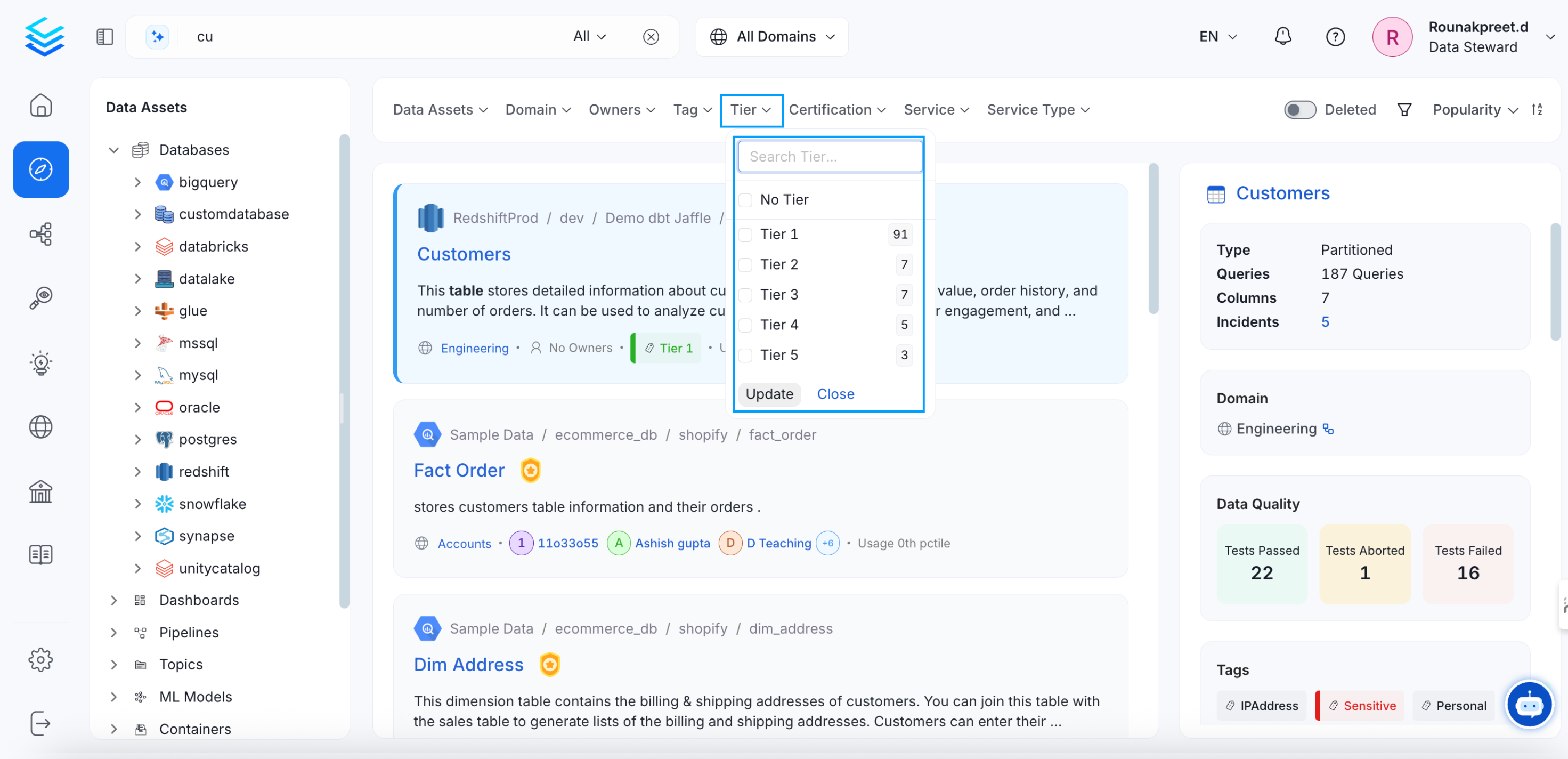Click the help question mark icon
The width and height of the screenshot is (1568, 759).
pyautogui.click(x=1335, y=37)
